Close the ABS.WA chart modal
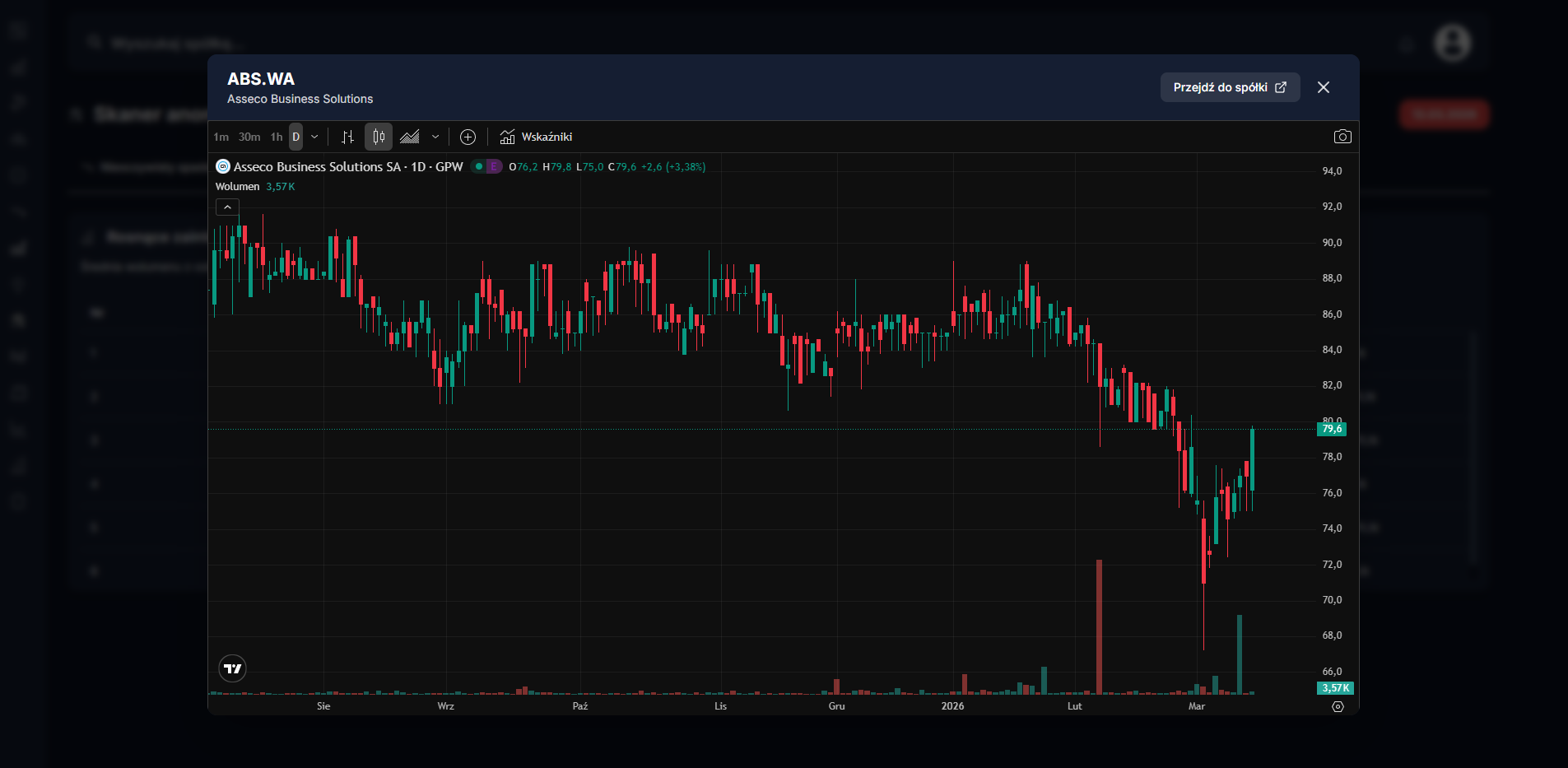The image size is (1568, 768). pos(1323,87)
